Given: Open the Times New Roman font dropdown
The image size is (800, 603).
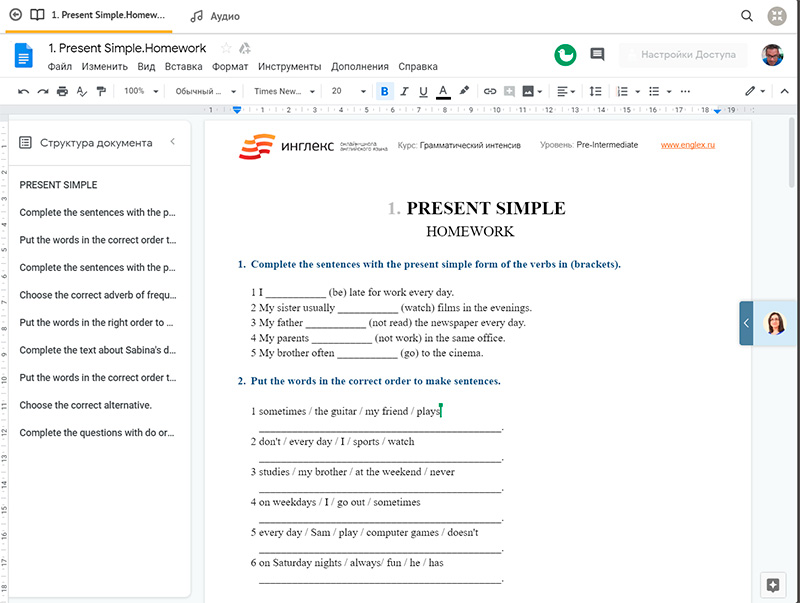Looking at the screenshot, I should (x=284, y=91).
